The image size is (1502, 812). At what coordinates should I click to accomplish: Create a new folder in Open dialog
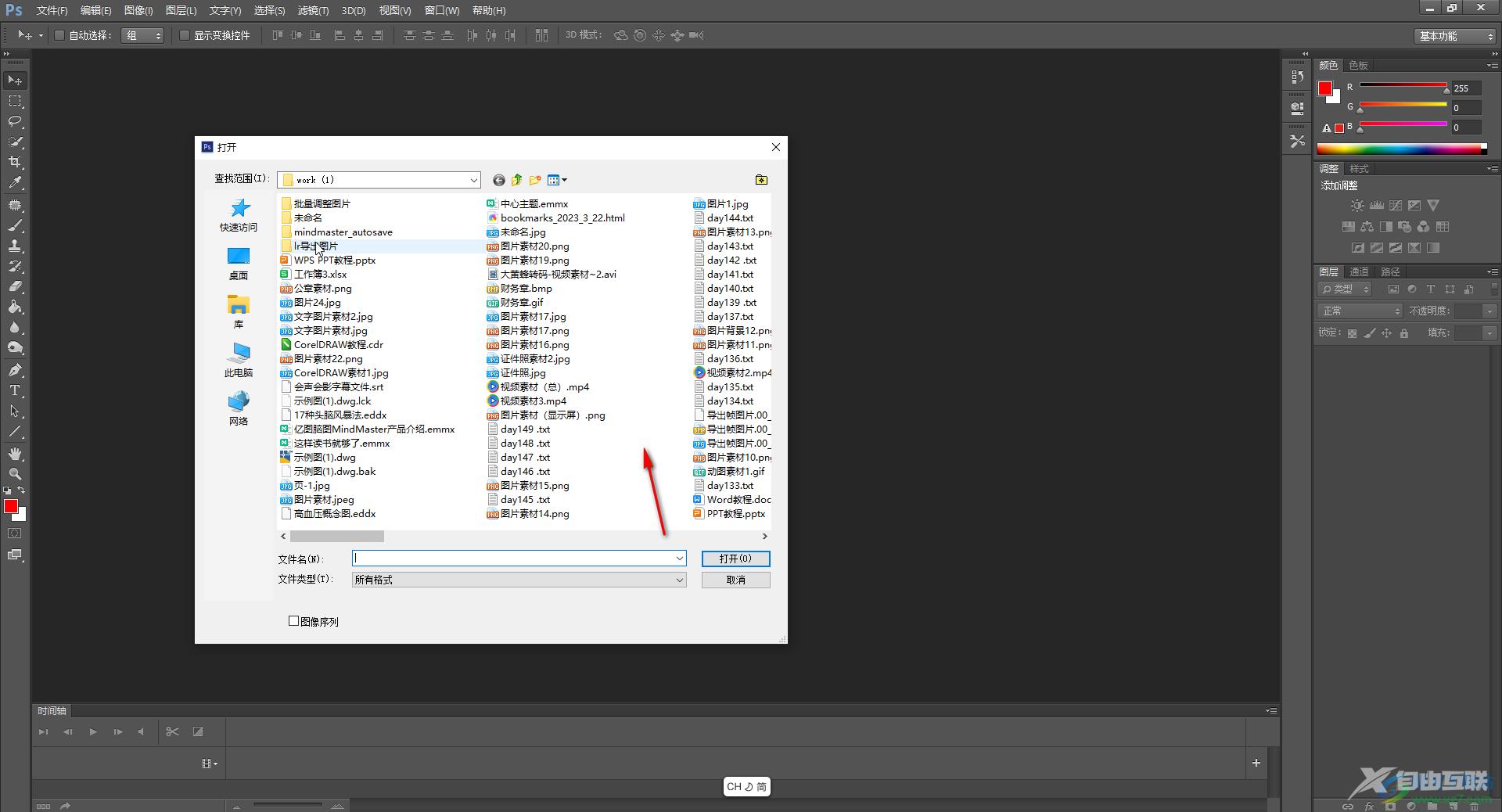535,180
